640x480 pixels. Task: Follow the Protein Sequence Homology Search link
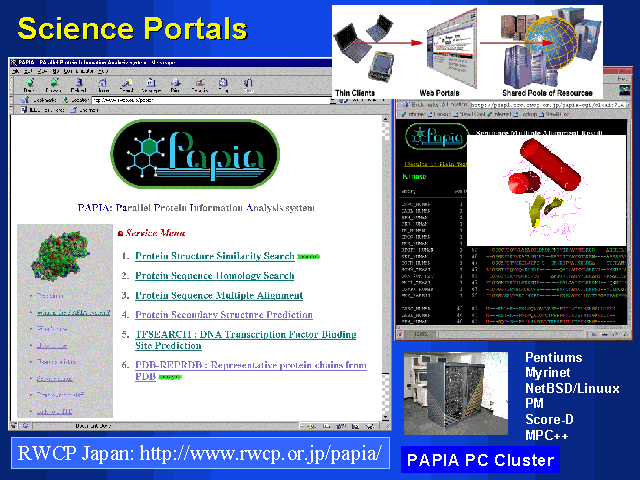pos(214,276)
